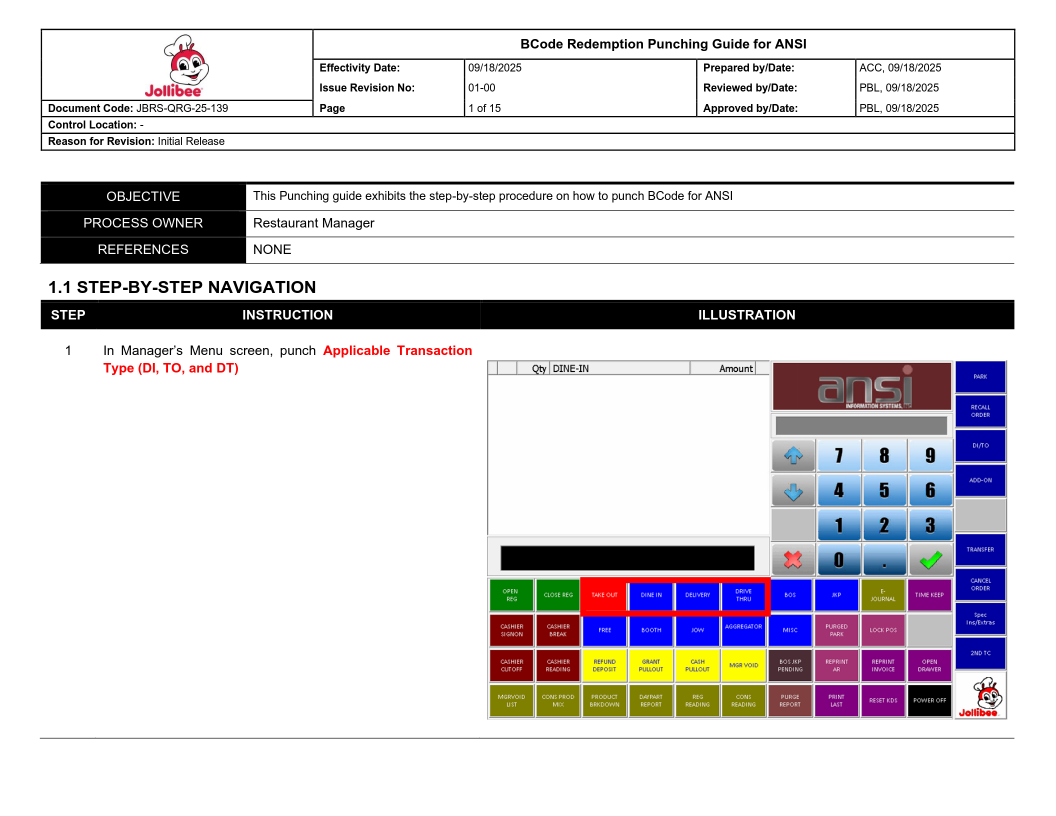Click the gray keypad display field
The height and width of the screenshot is (816, 1056).
pyautogui.click(x=861, y=426)
